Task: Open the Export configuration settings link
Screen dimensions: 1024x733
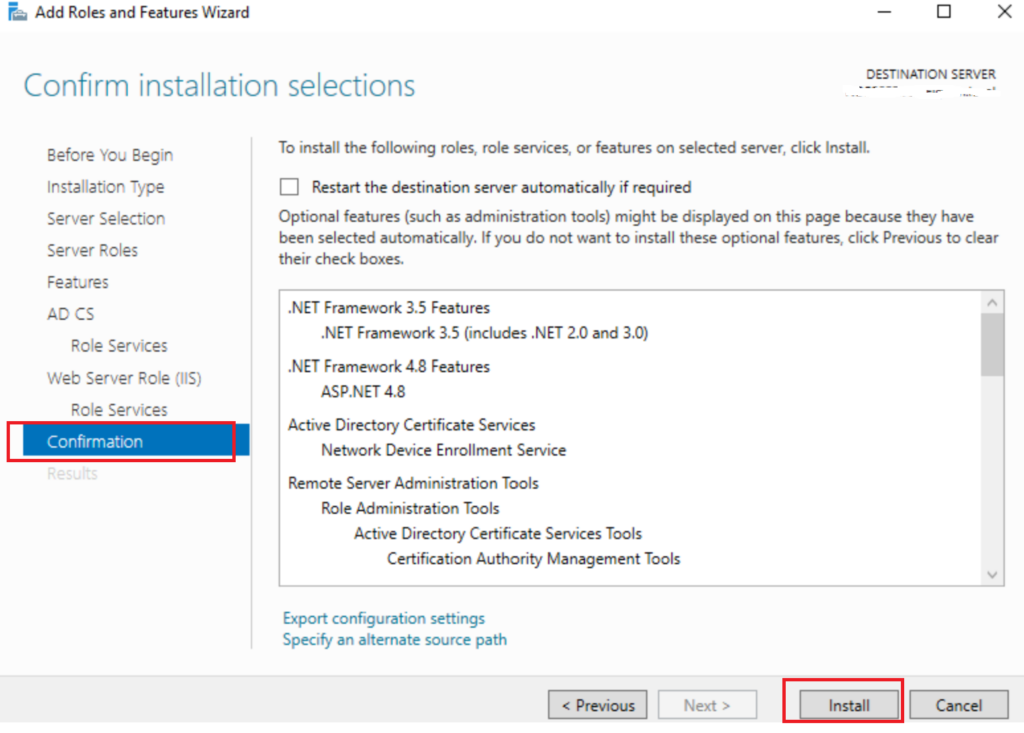Action: (384, 618)
